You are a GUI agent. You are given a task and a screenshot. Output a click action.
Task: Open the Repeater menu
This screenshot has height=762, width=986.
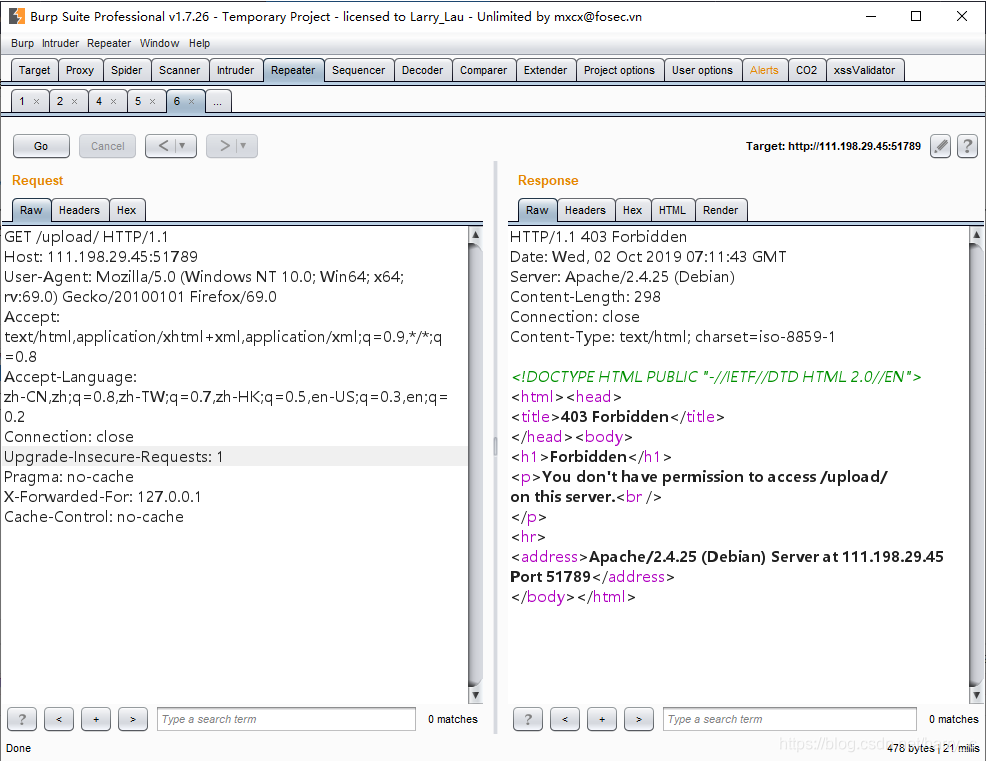pos(109,43)
